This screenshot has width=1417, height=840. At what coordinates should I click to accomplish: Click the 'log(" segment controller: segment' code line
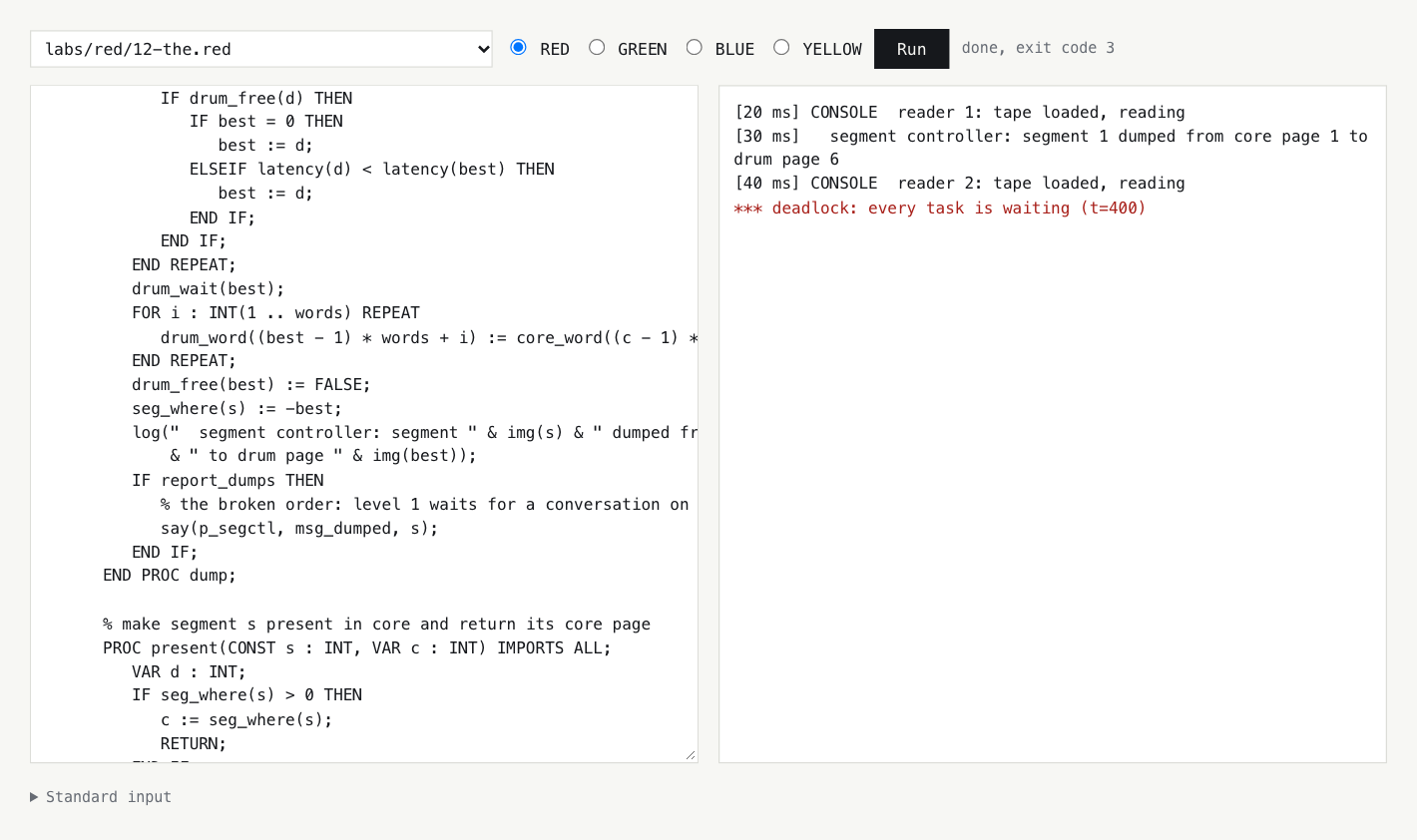coord(415,433)
